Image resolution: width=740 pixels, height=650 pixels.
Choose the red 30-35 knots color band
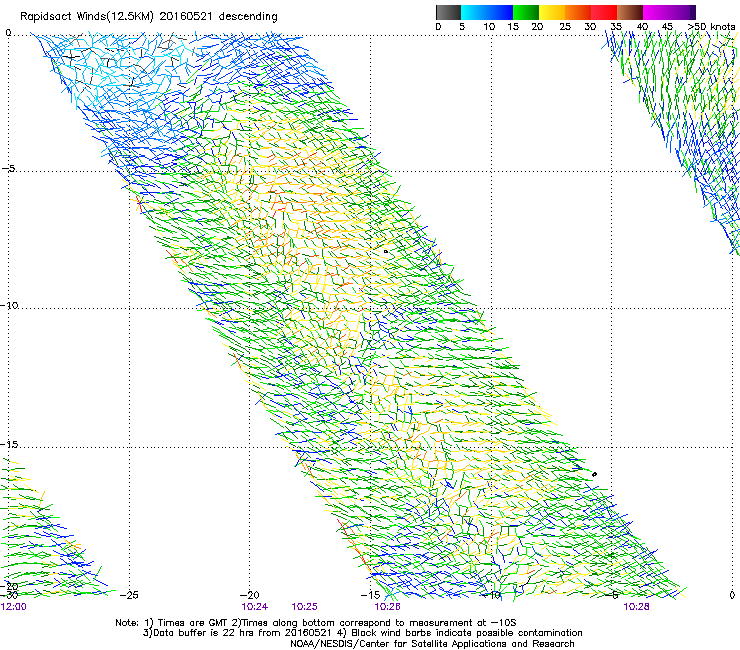(x=604, y=12)
